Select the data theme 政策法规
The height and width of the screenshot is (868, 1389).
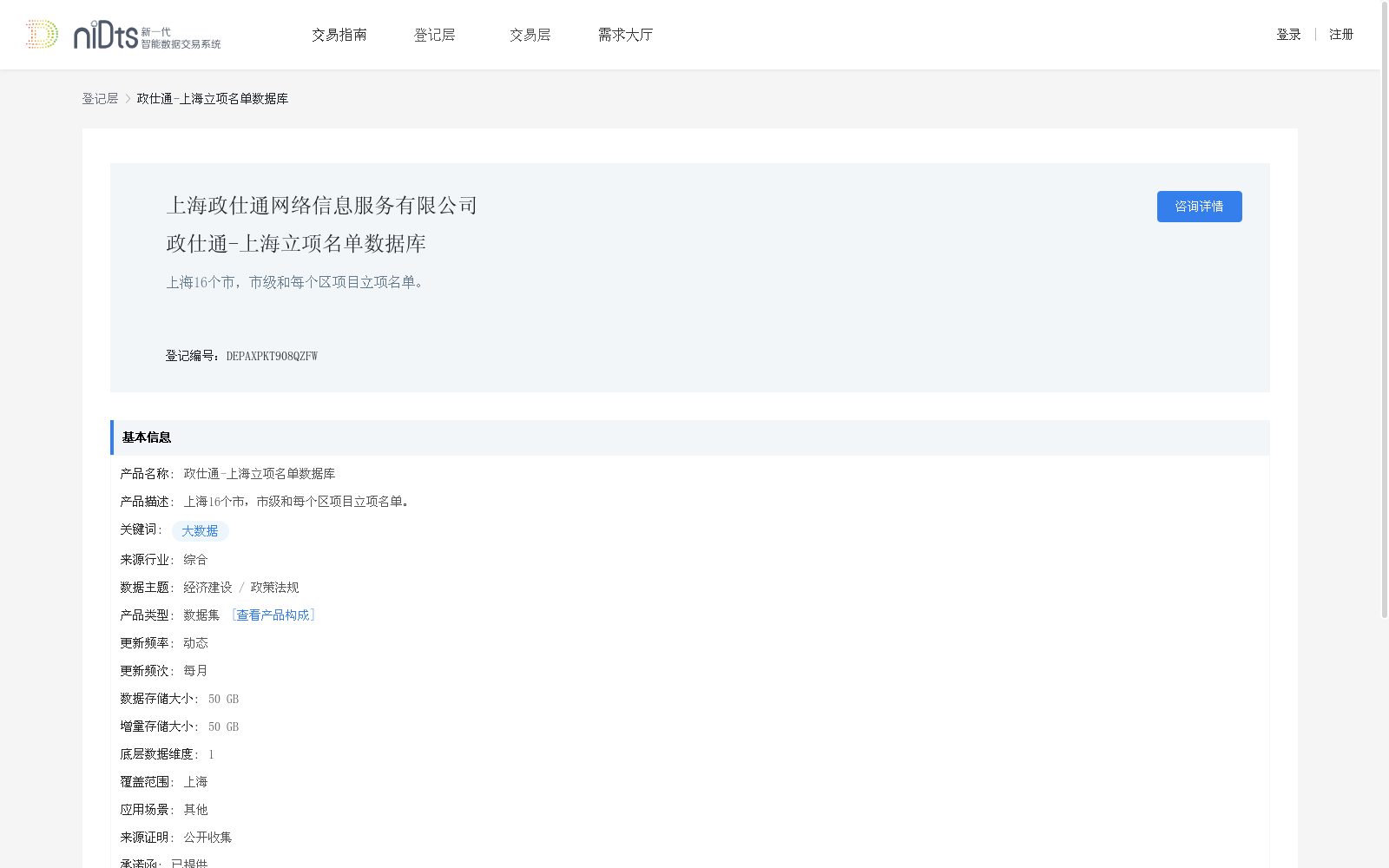click(x=274, y=588)
